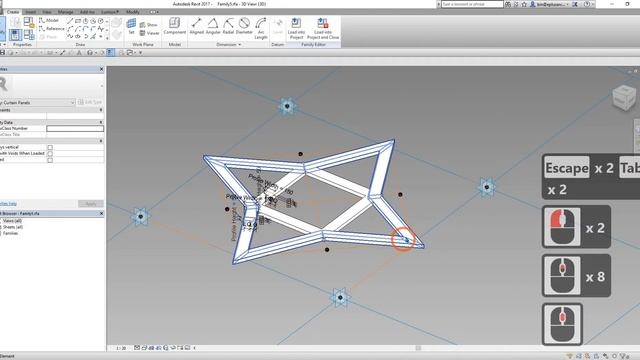This screenshot has height=360, width=640.
Task: Collapse the Constraints section in Properties
Action: 101,110
